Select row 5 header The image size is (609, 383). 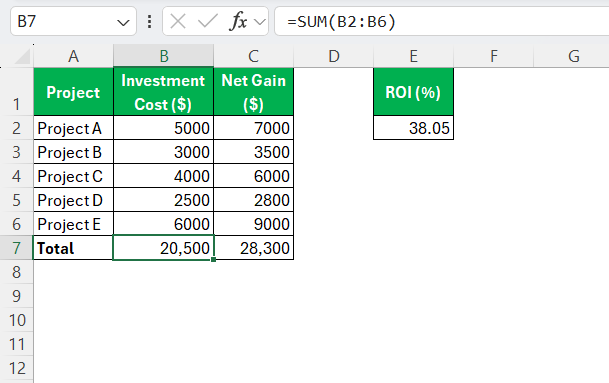16,200
